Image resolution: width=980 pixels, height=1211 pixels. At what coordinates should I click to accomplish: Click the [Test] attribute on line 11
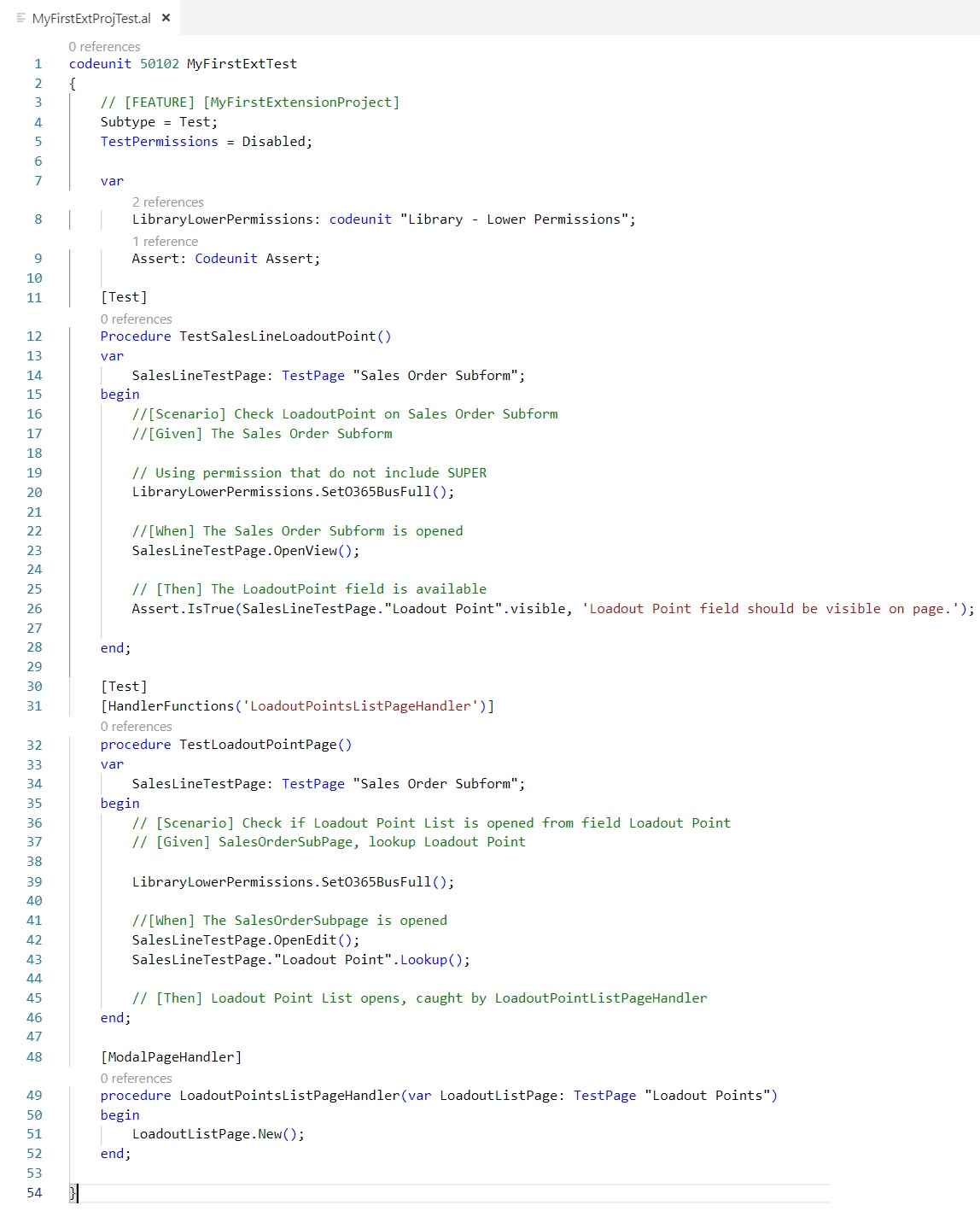124,297
